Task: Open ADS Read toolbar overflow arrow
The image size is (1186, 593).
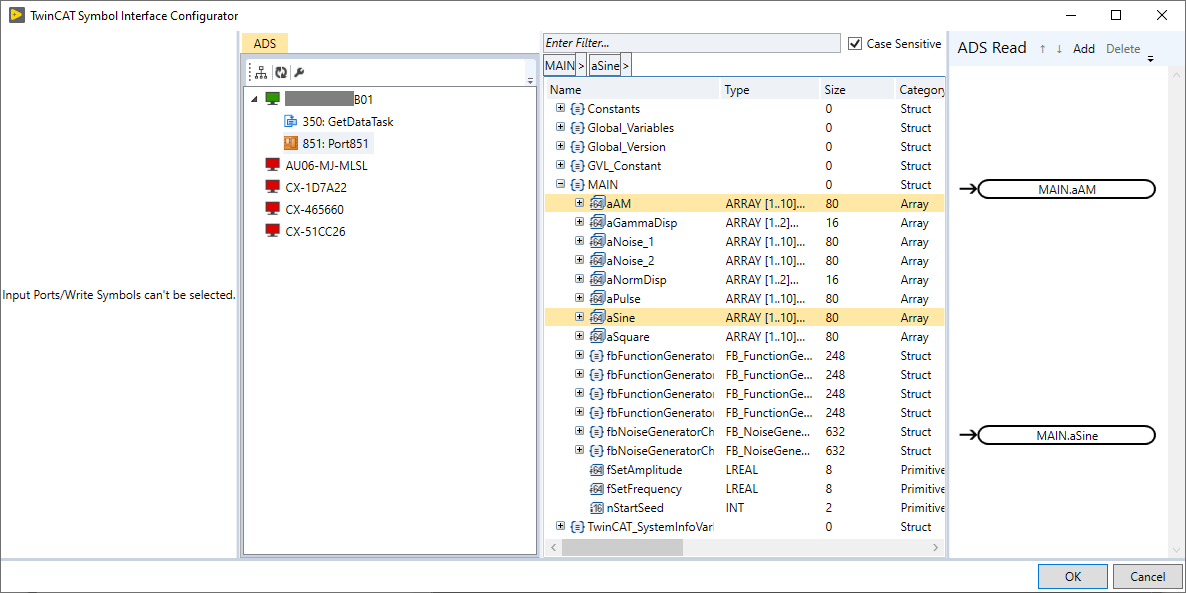Action: coord(1150,59)
